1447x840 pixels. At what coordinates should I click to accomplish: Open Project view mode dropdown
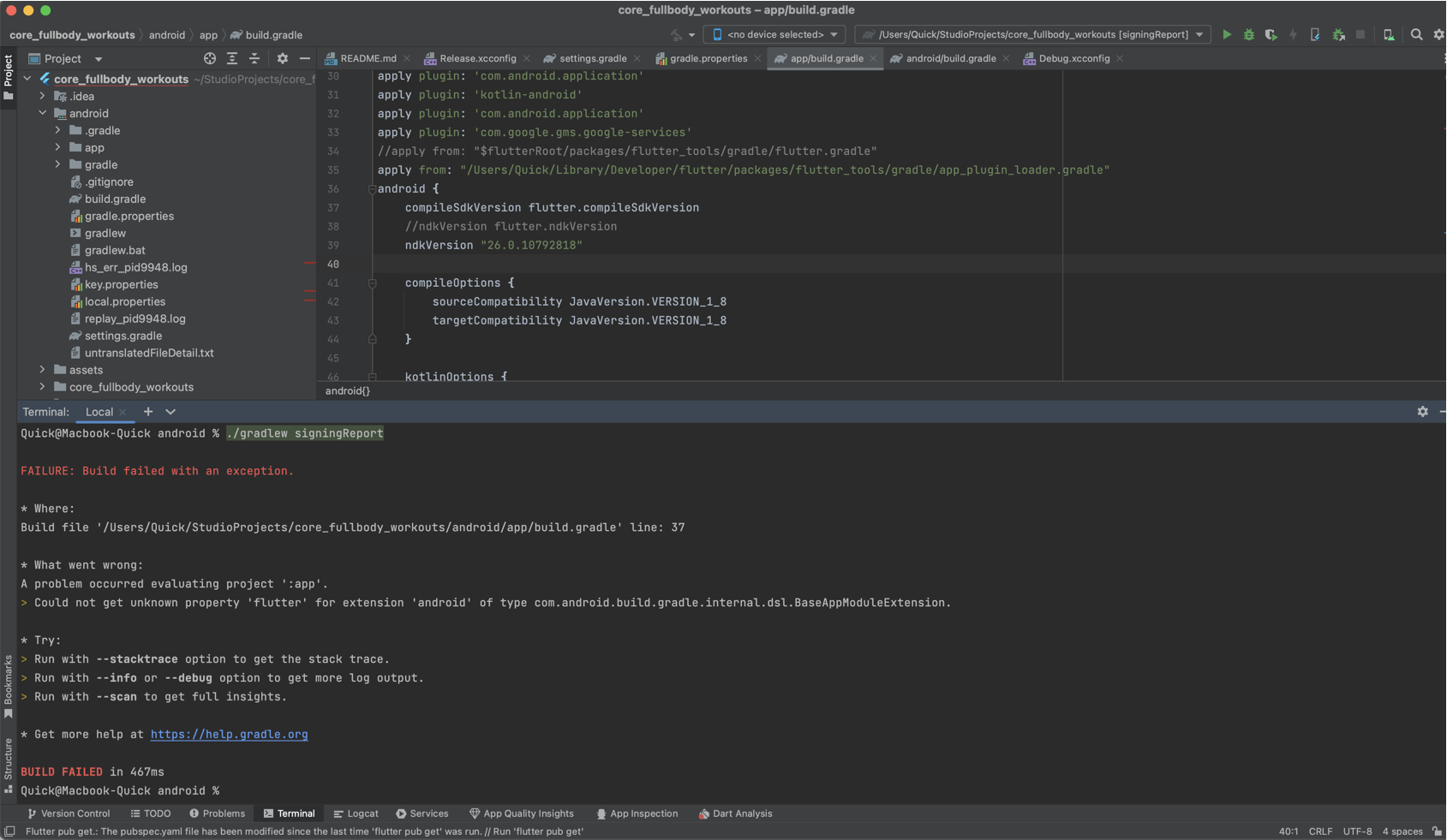click(x=99, y=59)
